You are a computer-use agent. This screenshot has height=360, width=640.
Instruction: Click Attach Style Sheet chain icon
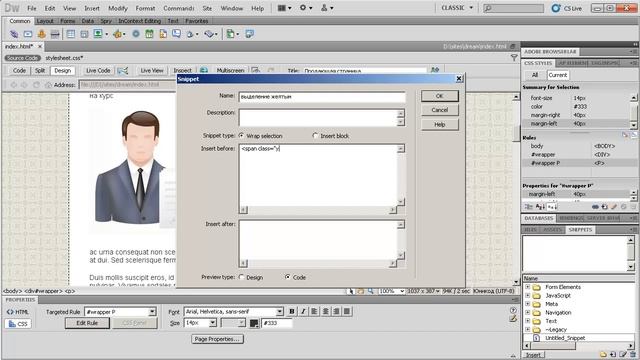click(595, 207)
